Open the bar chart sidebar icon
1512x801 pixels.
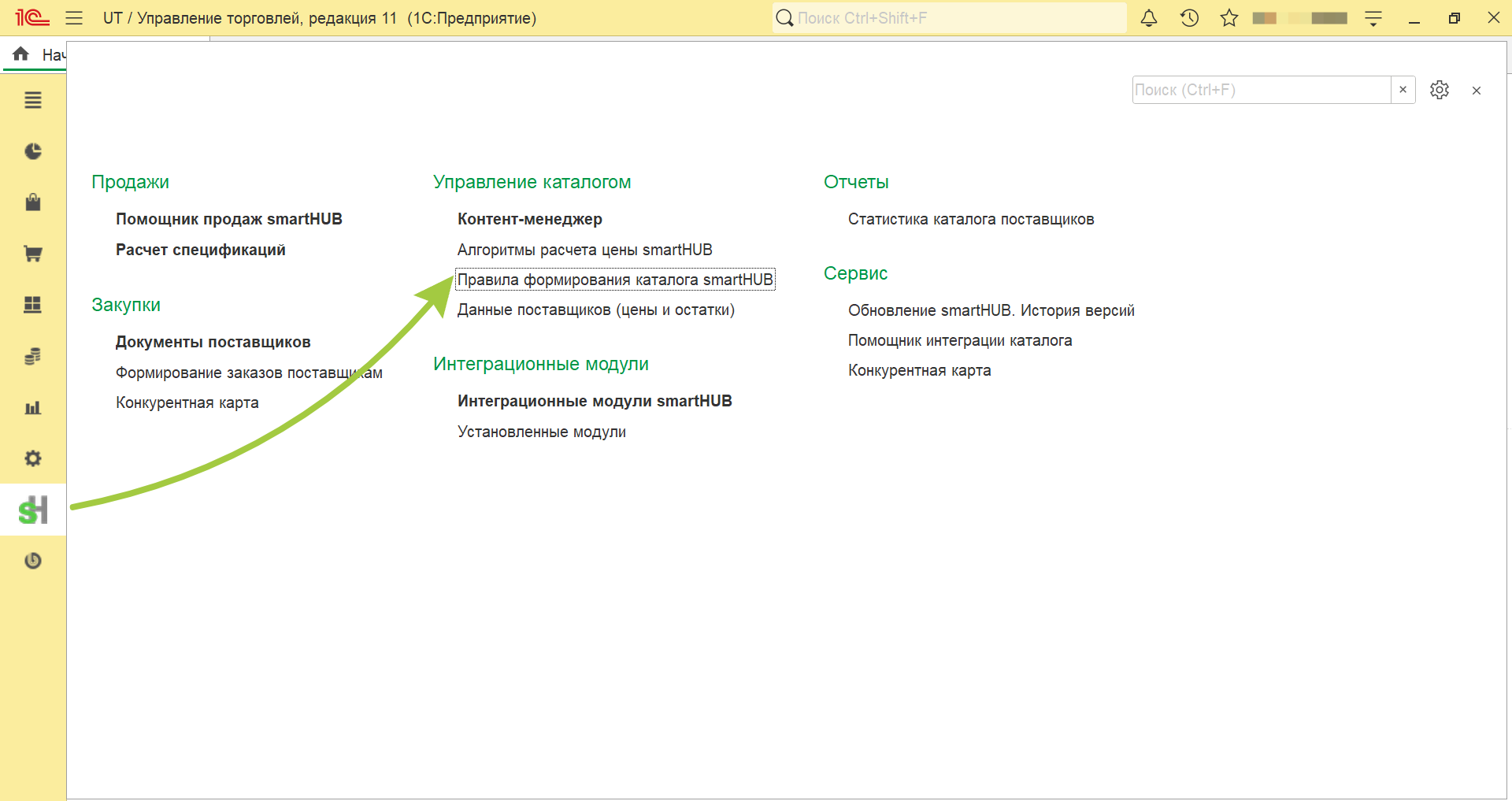tap(33, 407)
